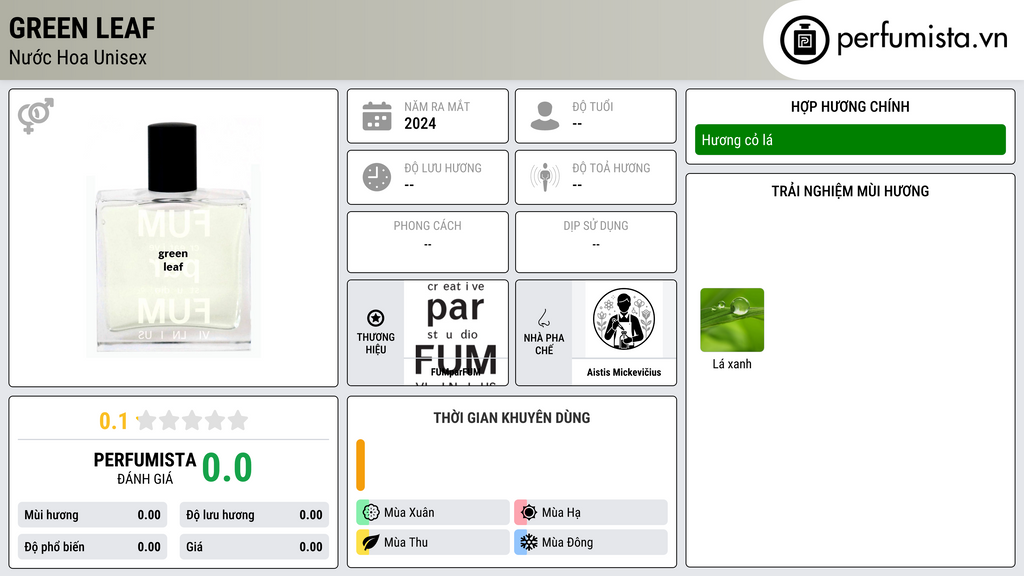Open the FUMparFUM brand logo
1024x576 pixels.
click(x=456, y=333)
